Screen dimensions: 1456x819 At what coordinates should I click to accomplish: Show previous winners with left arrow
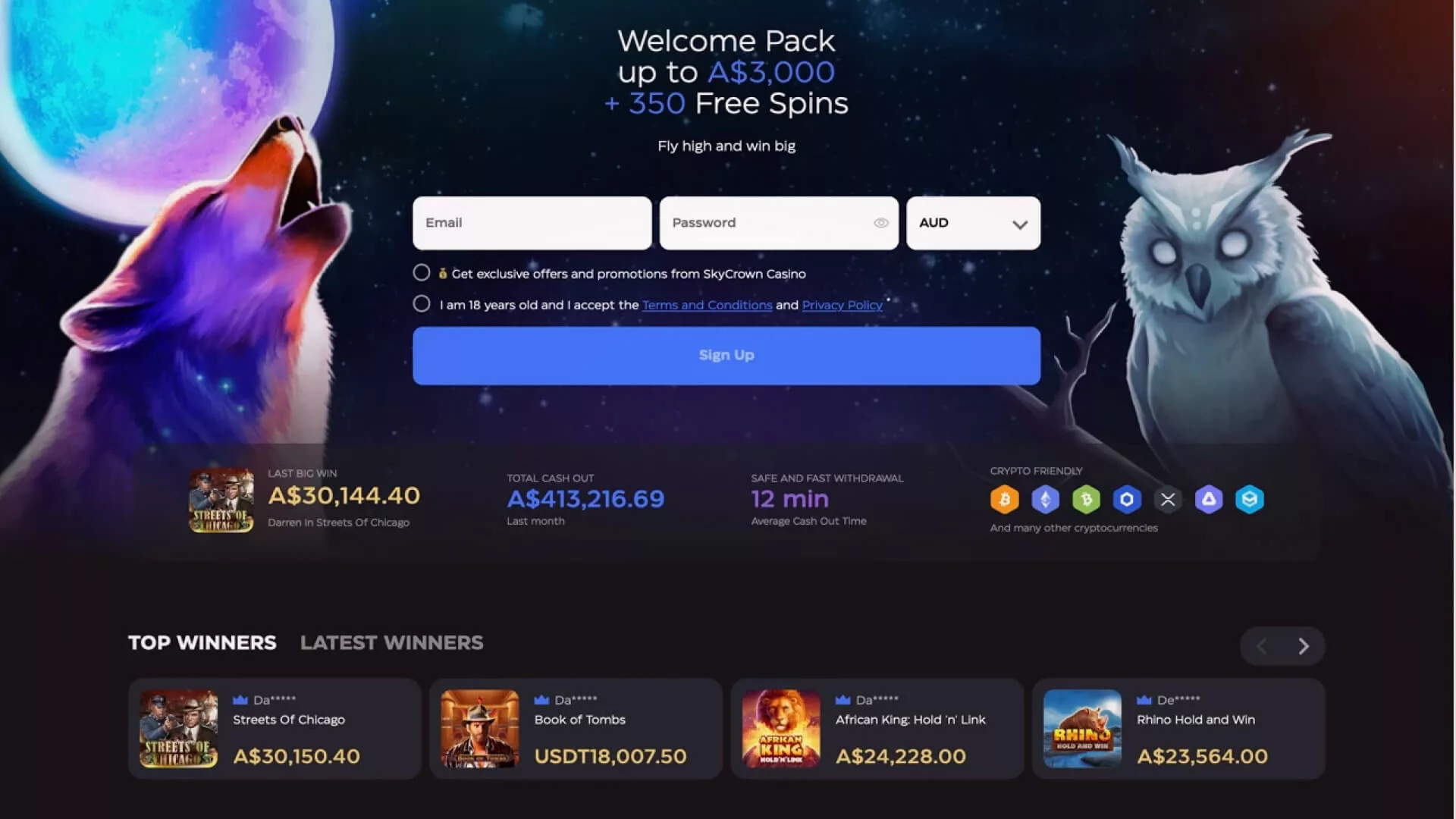click(1262, 646)
